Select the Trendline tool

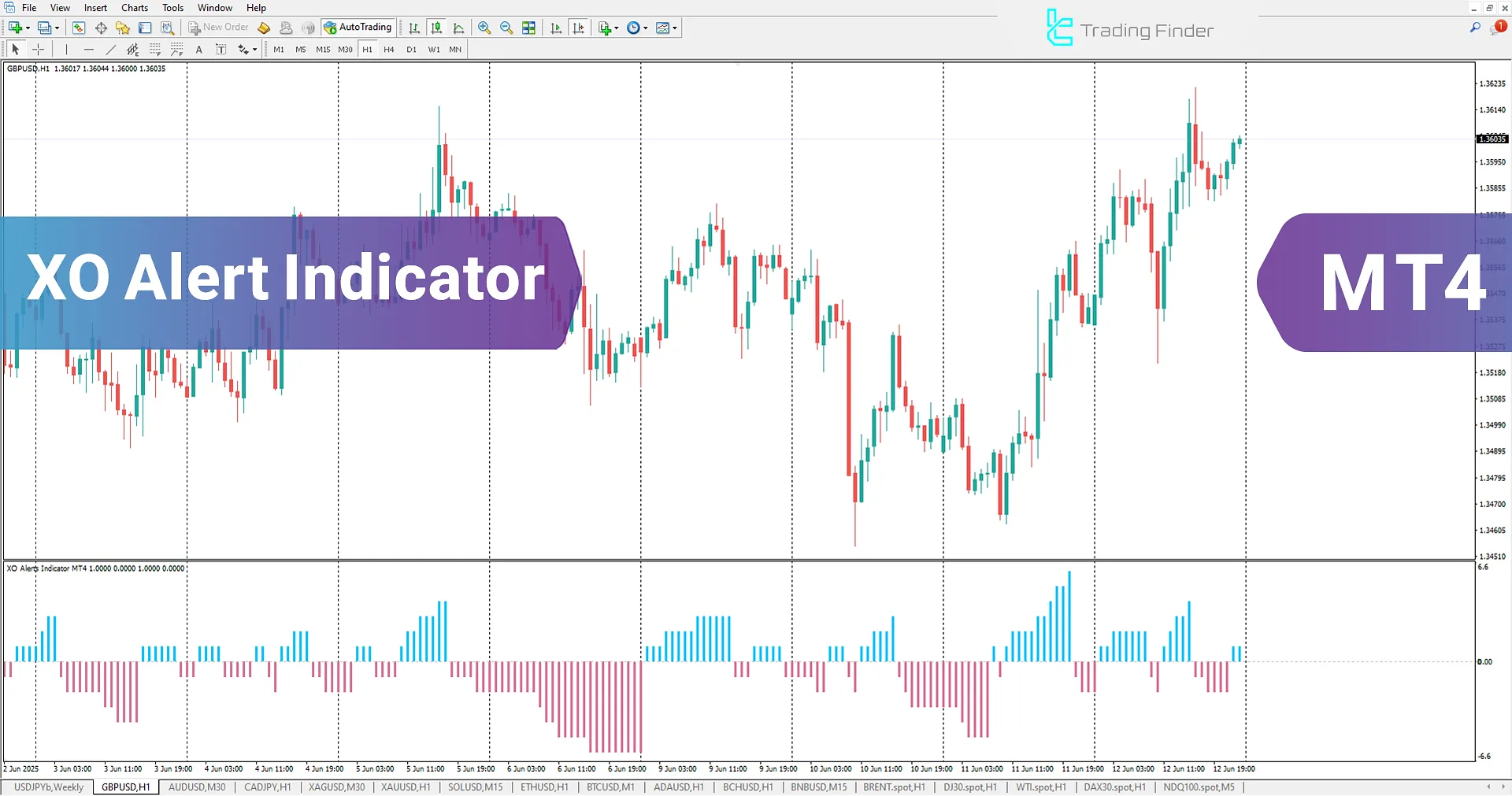pyautogui.click(x=110, y=50)
